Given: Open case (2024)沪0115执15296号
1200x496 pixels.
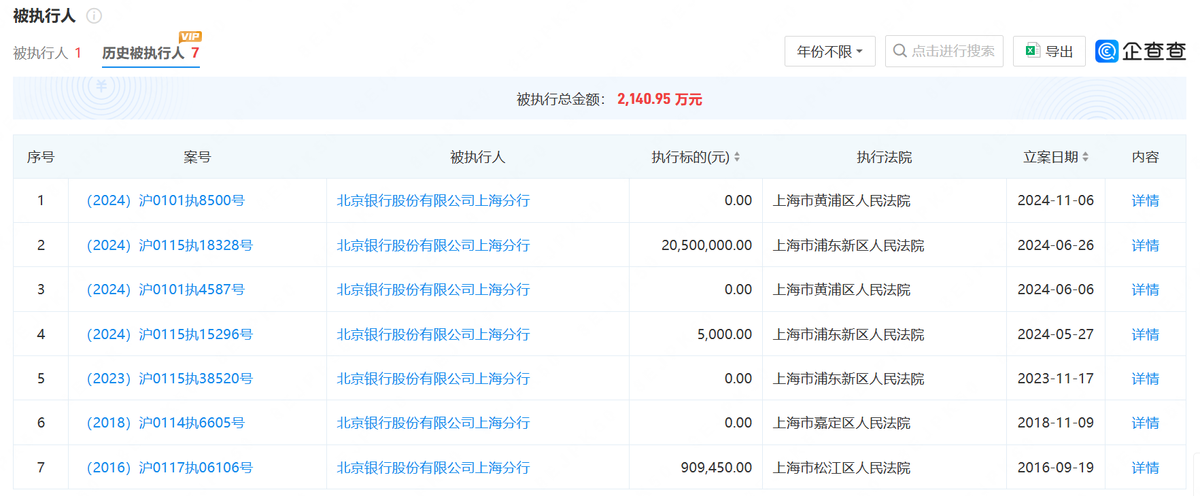Looking at the screenshot, I should click(169, 334).
